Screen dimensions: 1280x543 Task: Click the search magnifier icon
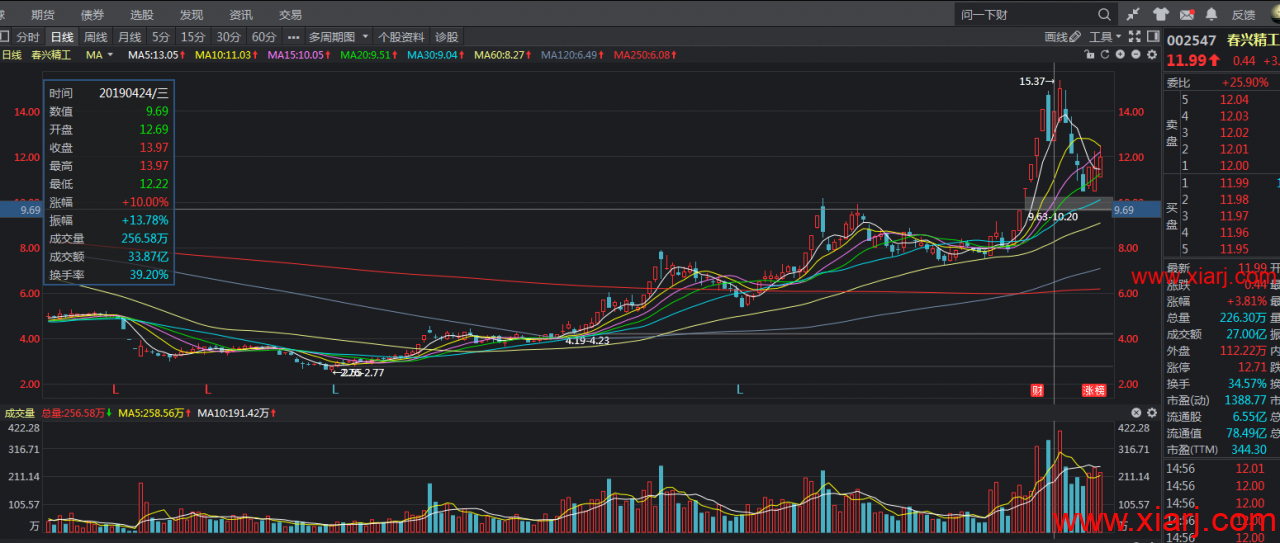pos(1104,15)
